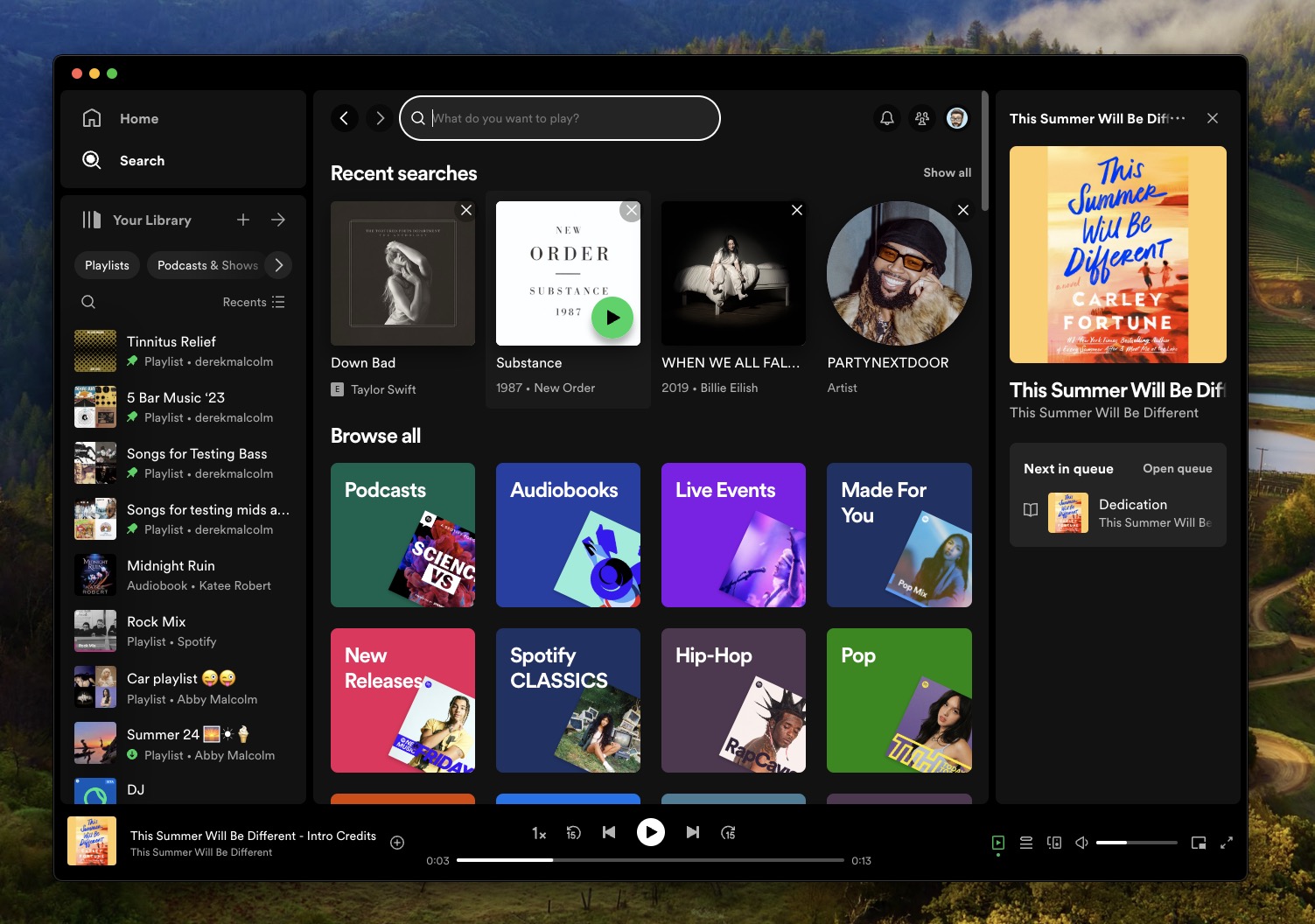Skip to next chapter
Image resolution: width=1315 pixels, height=924 pixels.
pyautogui.click(x=693, y=832)
